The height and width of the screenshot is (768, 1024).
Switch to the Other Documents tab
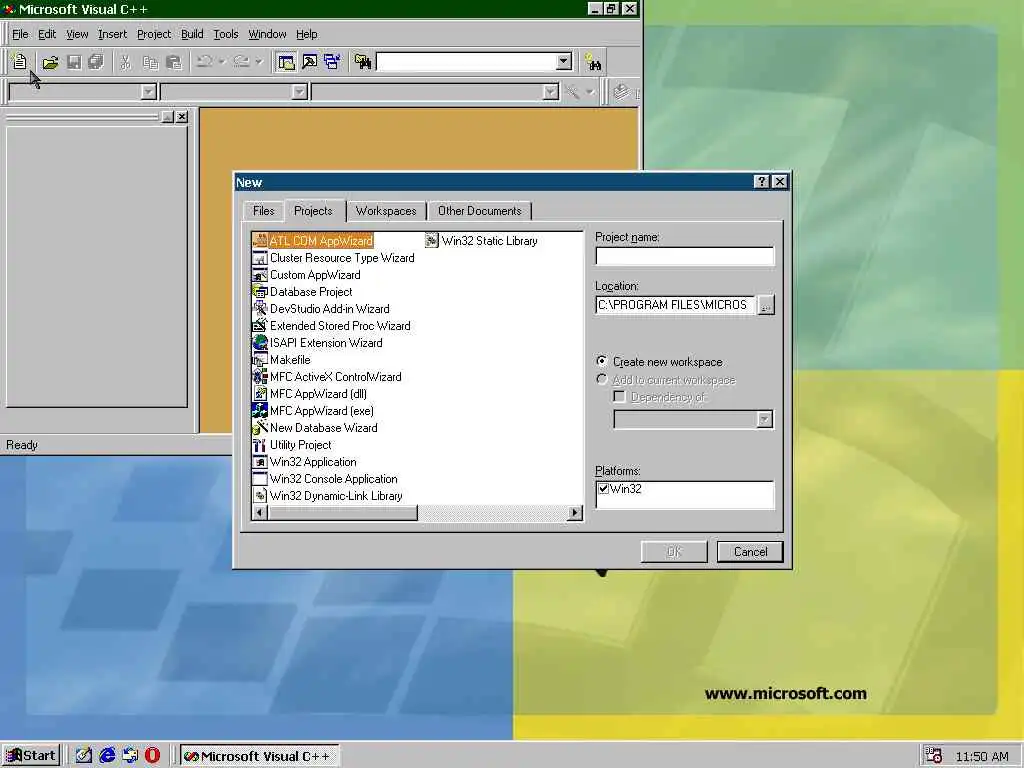479,211
